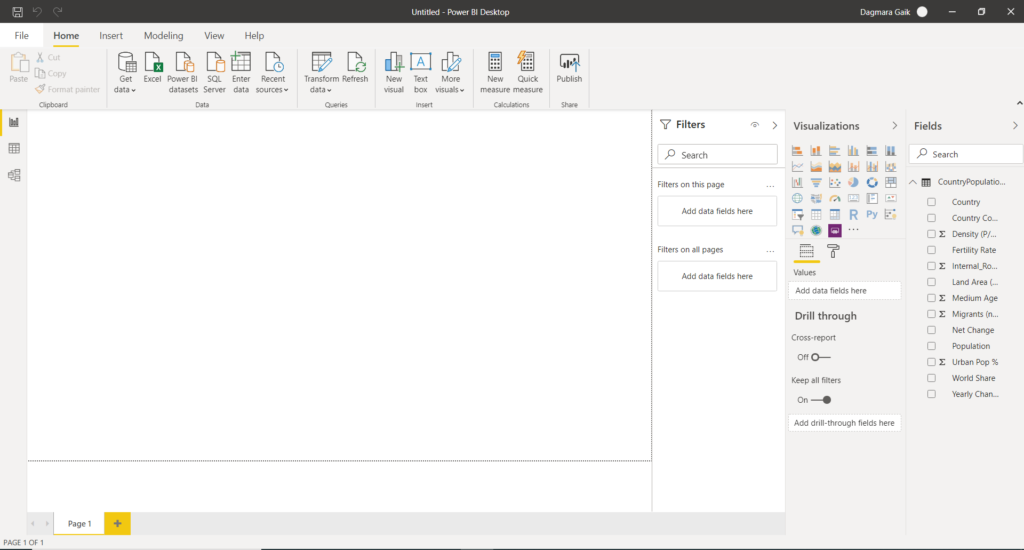This screenshot has width=1024, height=550.
Task: Collapse the ribbon with the caret
Action: 1019,103
